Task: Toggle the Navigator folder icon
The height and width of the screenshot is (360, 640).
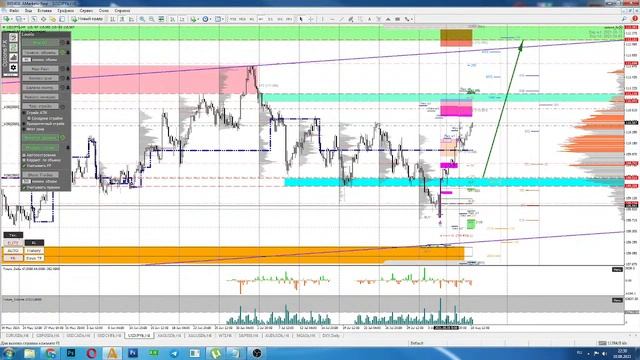Action: 53,19
